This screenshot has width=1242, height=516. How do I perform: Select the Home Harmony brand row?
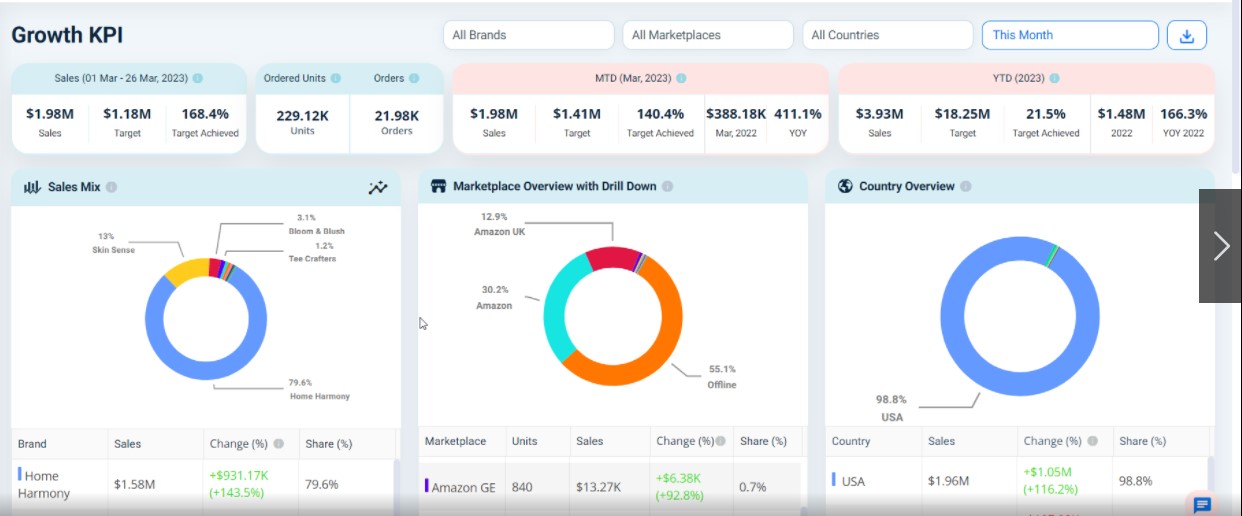point(203,484)
